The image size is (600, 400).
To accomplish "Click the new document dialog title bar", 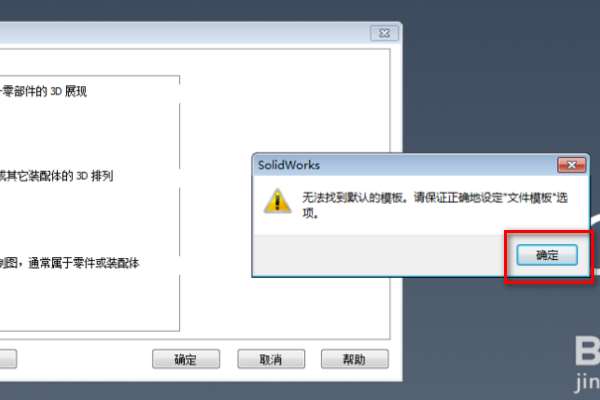I will [184, 34].
